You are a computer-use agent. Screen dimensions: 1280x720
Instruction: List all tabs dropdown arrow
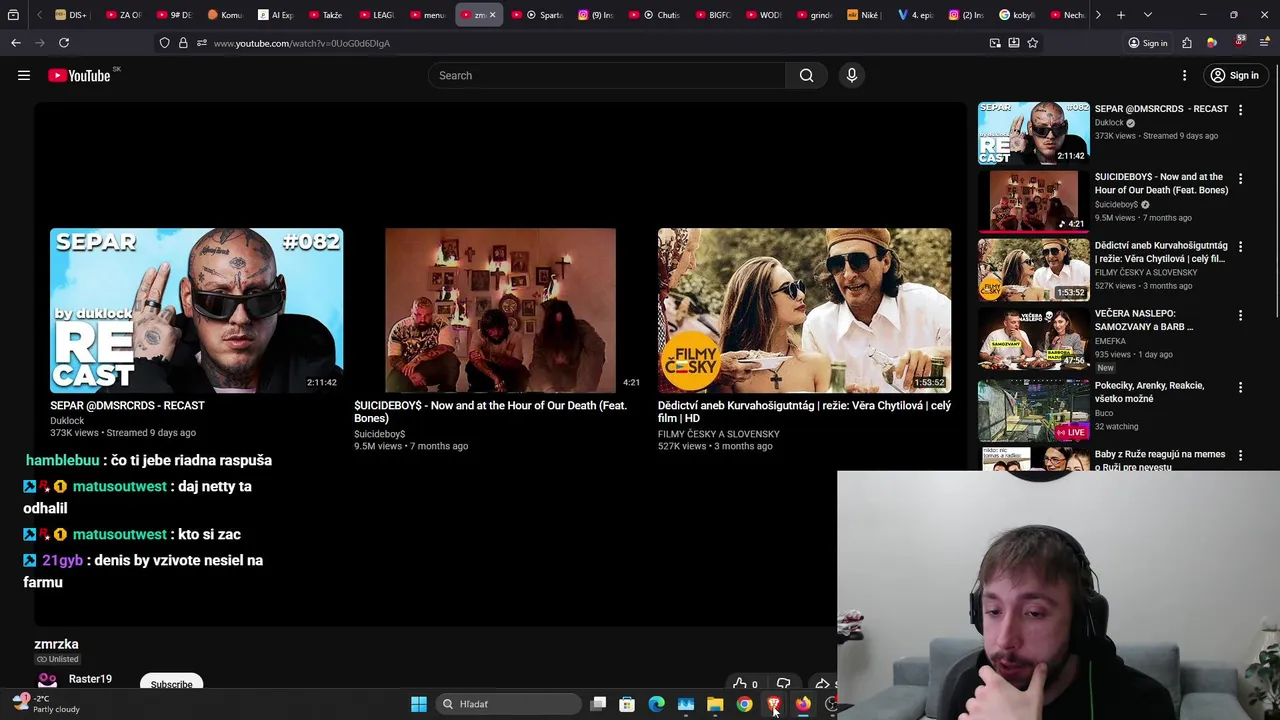click(x=1148, y=15)
